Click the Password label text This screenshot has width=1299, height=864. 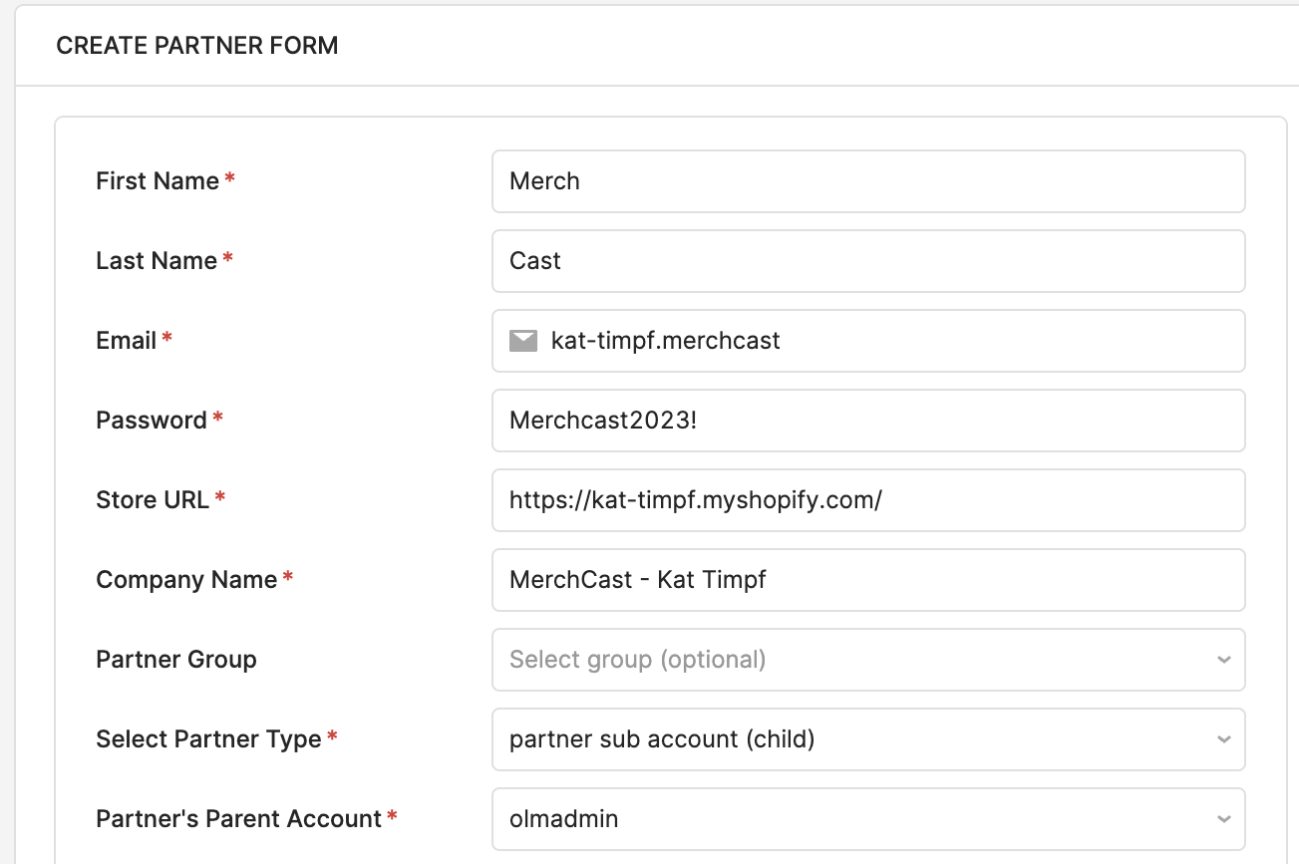(x=151, y=421)
